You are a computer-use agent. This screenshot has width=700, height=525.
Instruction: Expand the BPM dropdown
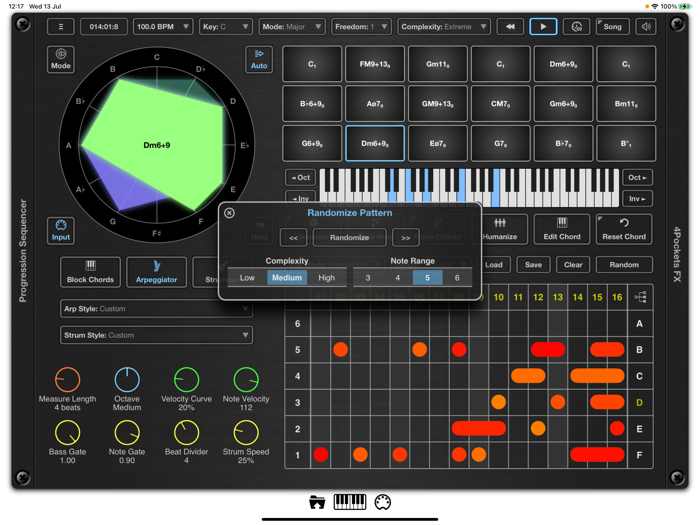pos(162,27)
